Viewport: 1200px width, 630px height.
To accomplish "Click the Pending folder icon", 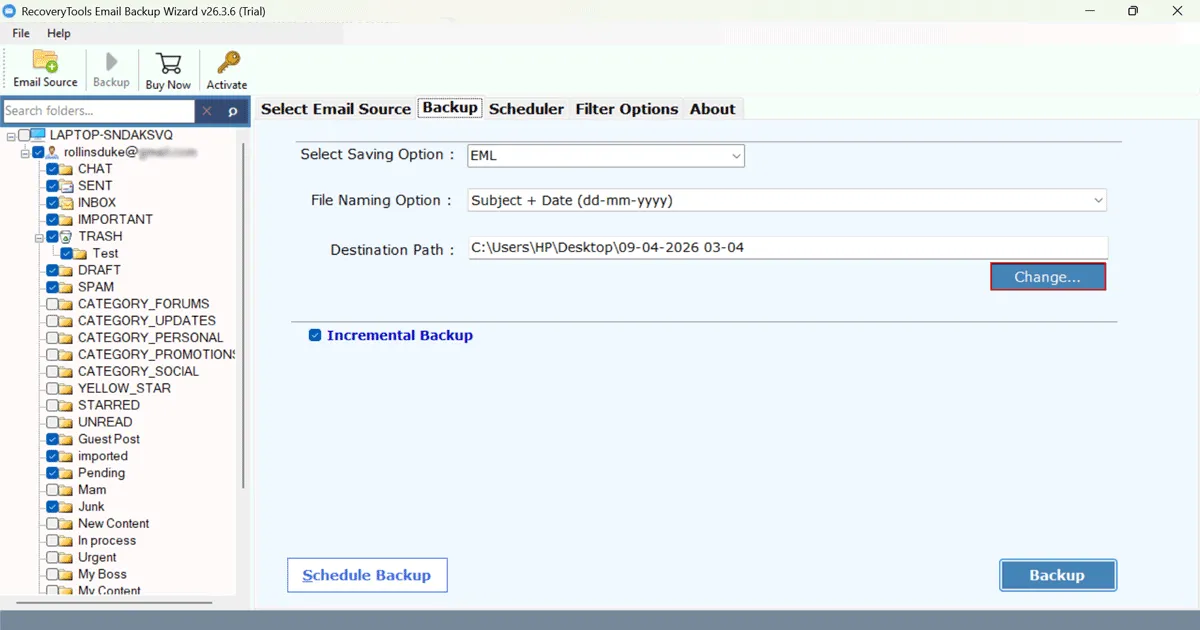I will click(x=67, y=473).
